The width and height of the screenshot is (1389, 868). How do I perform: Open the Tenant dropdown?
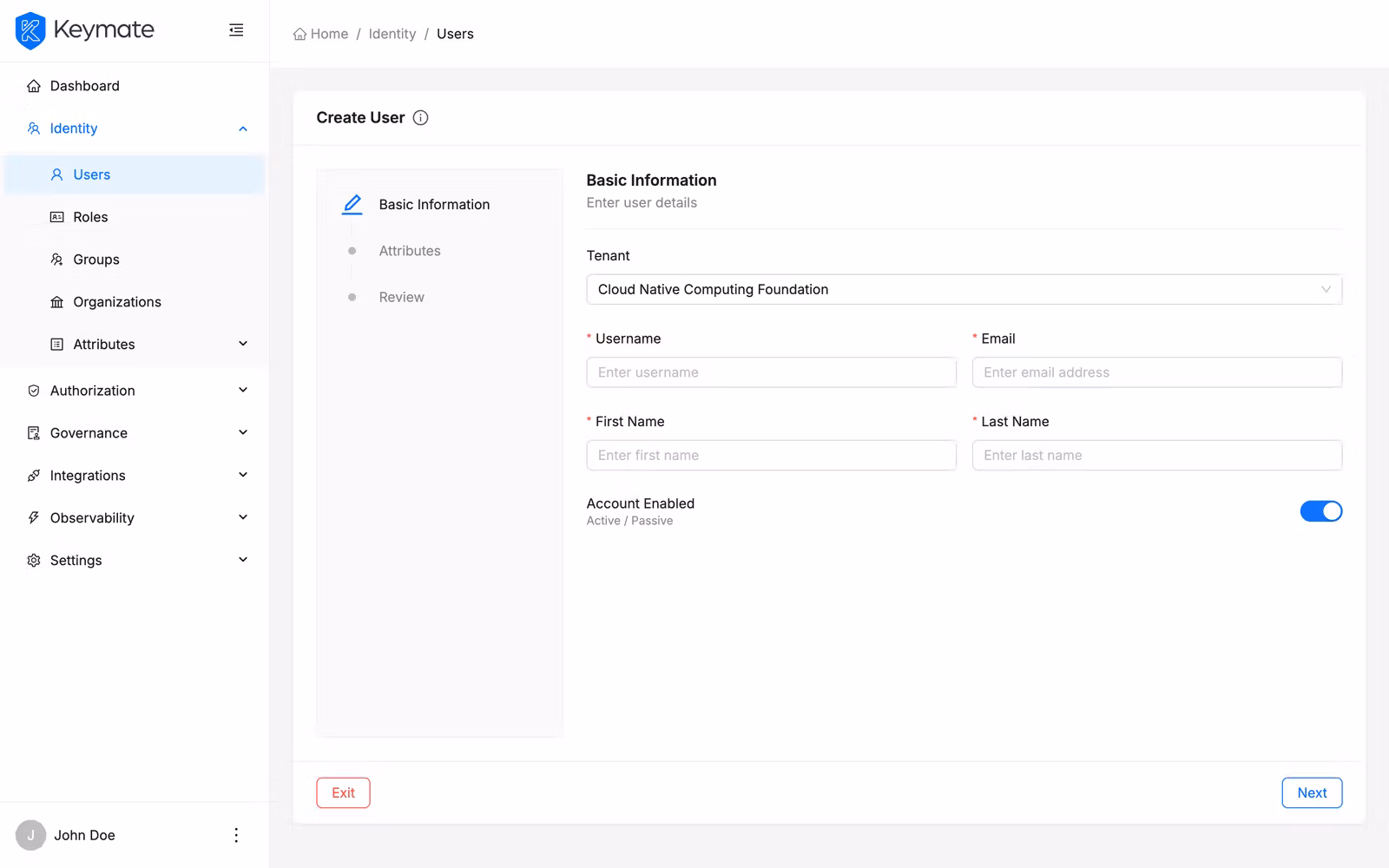point(964,289)
